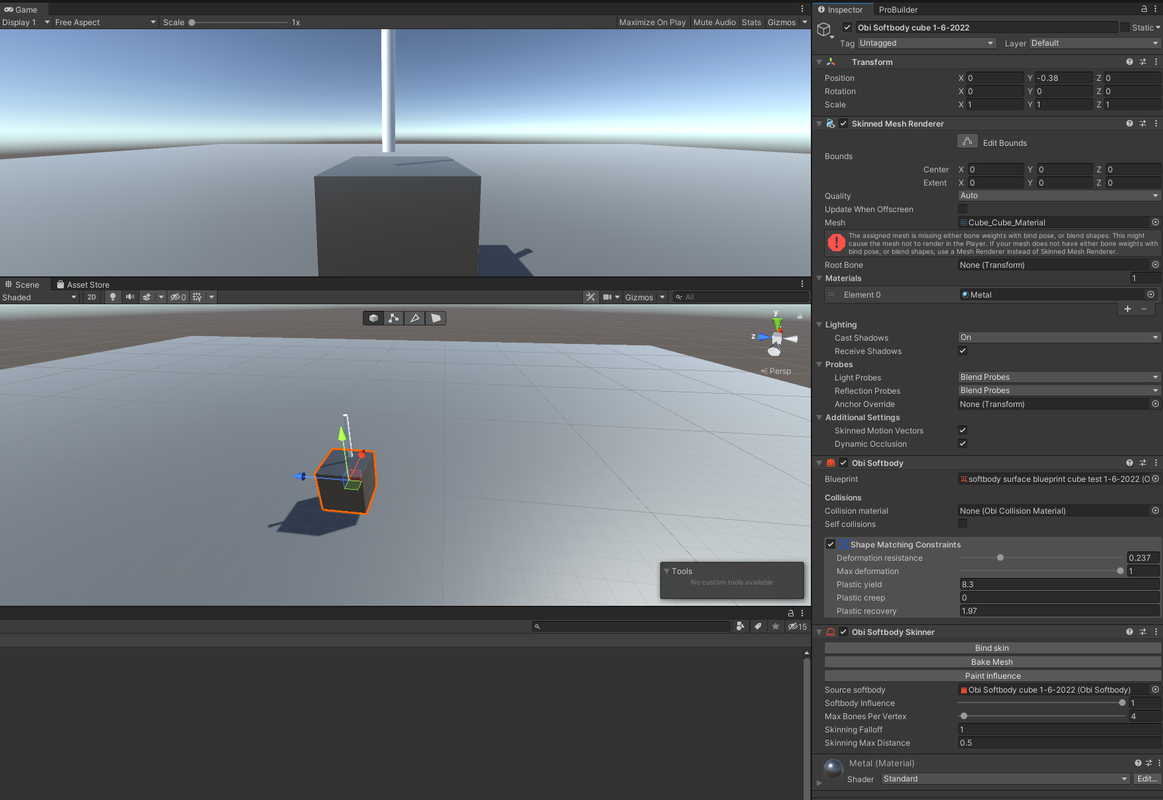Lock the Inspector panel with padlock icon

(1144, 9)
